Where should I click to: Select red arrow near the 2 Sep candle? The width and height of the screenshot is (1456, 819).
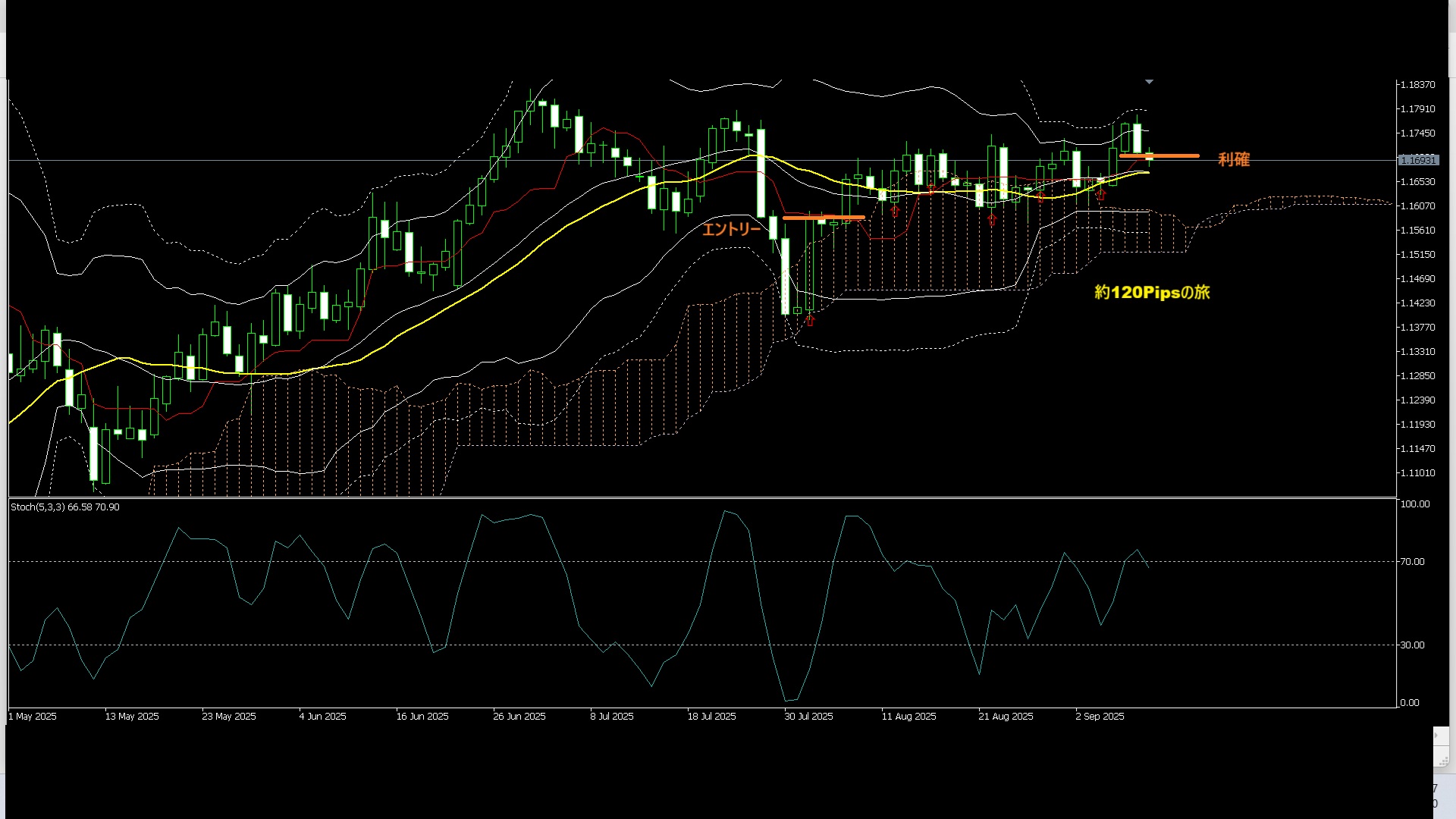1101,195
